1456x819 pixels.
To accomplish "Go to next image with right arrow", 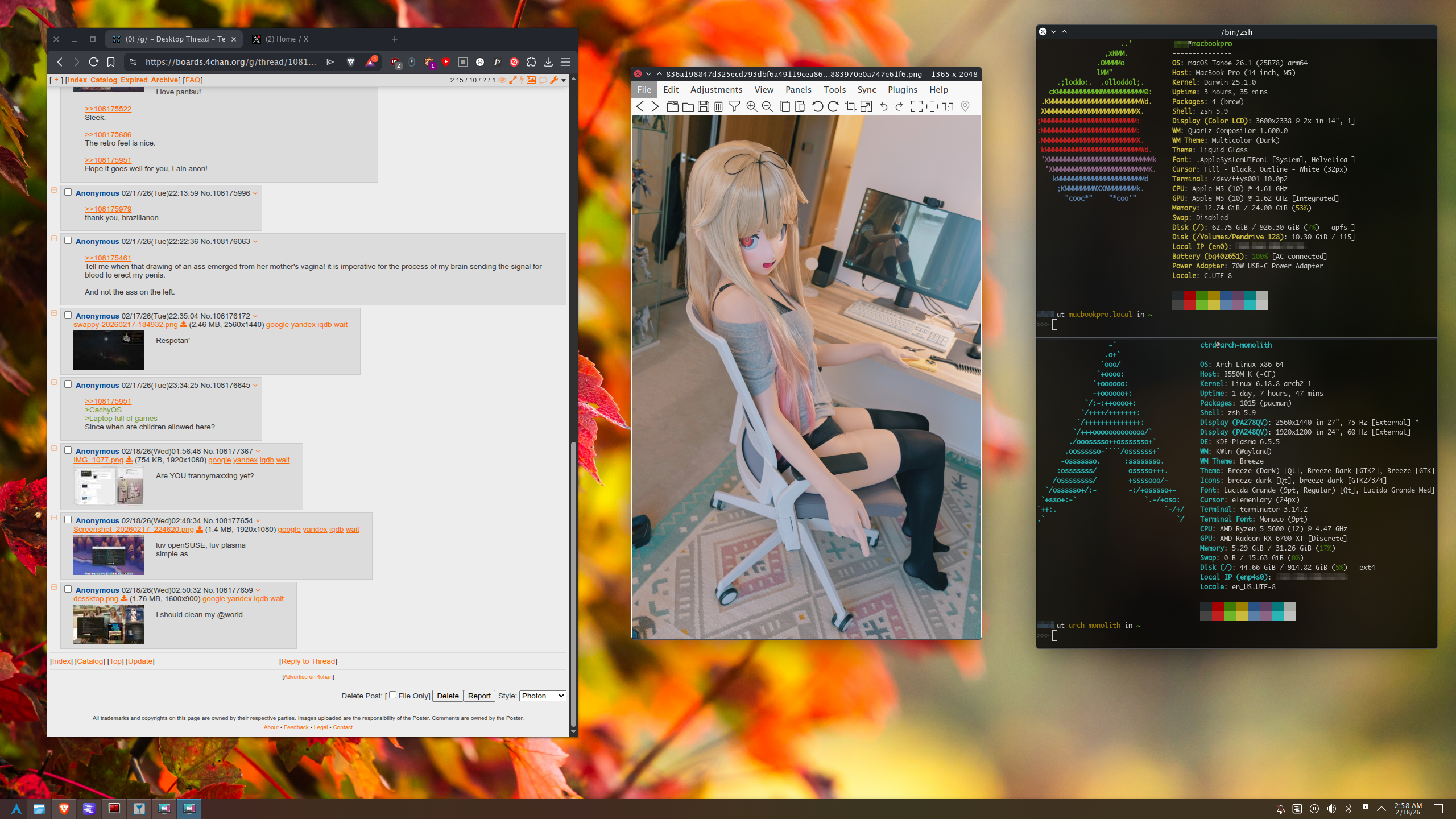I will (x=655, y=106).
